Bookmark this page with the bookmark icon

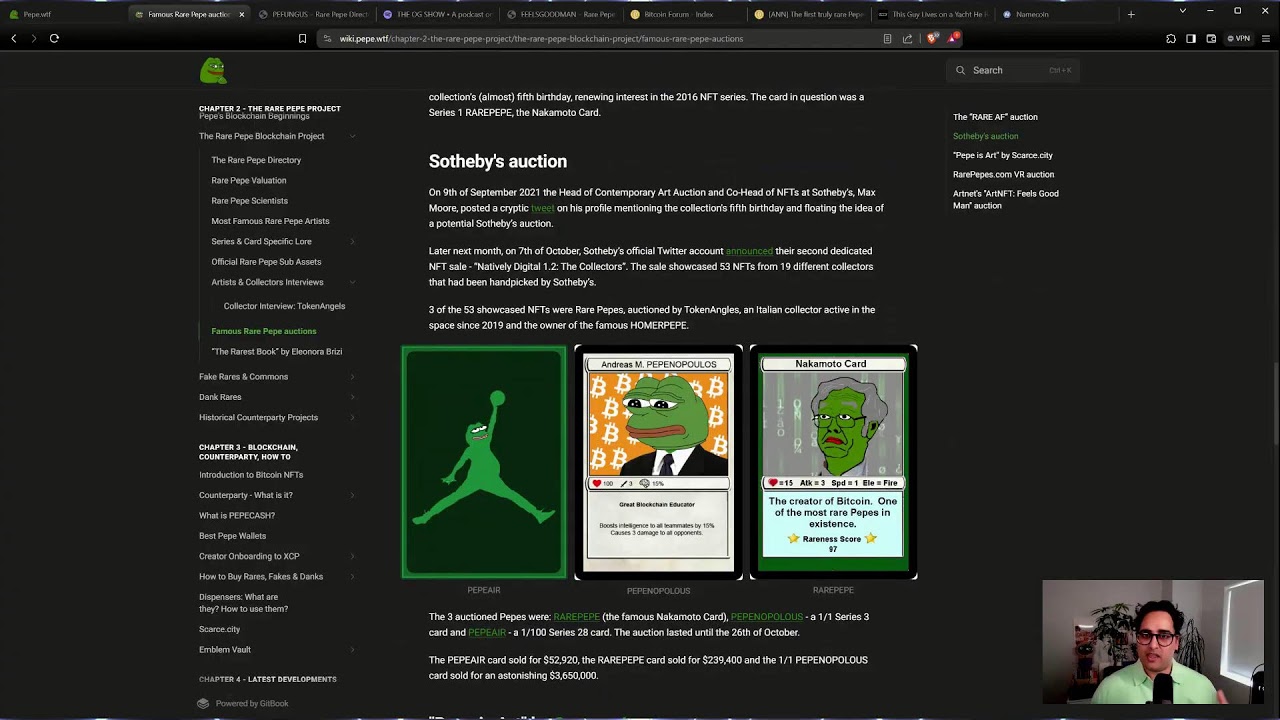tap(302, 38)
